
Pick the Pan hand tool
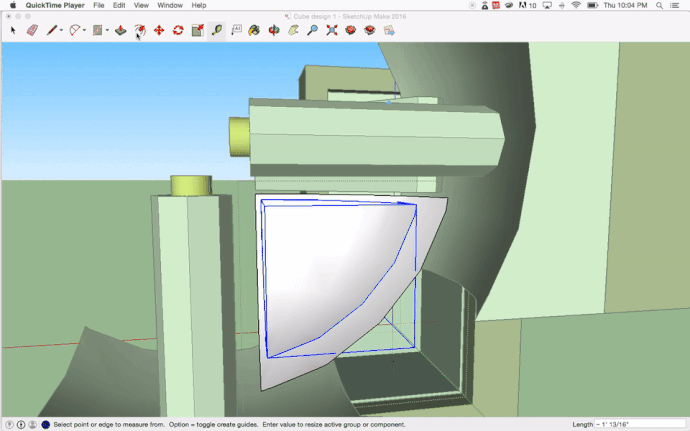click(x=293, y=30)
